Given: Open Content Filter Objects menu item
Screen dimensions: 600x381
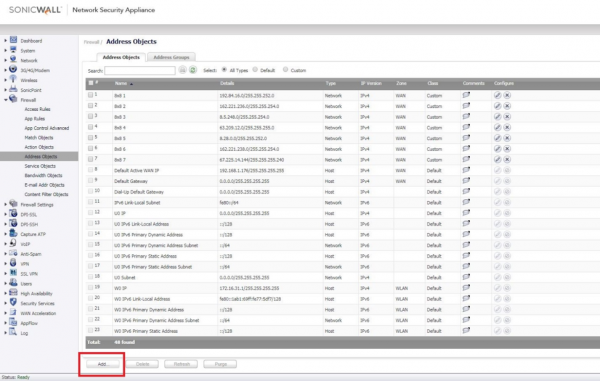Looking at the screenshot, I should (x=46, y=194).
